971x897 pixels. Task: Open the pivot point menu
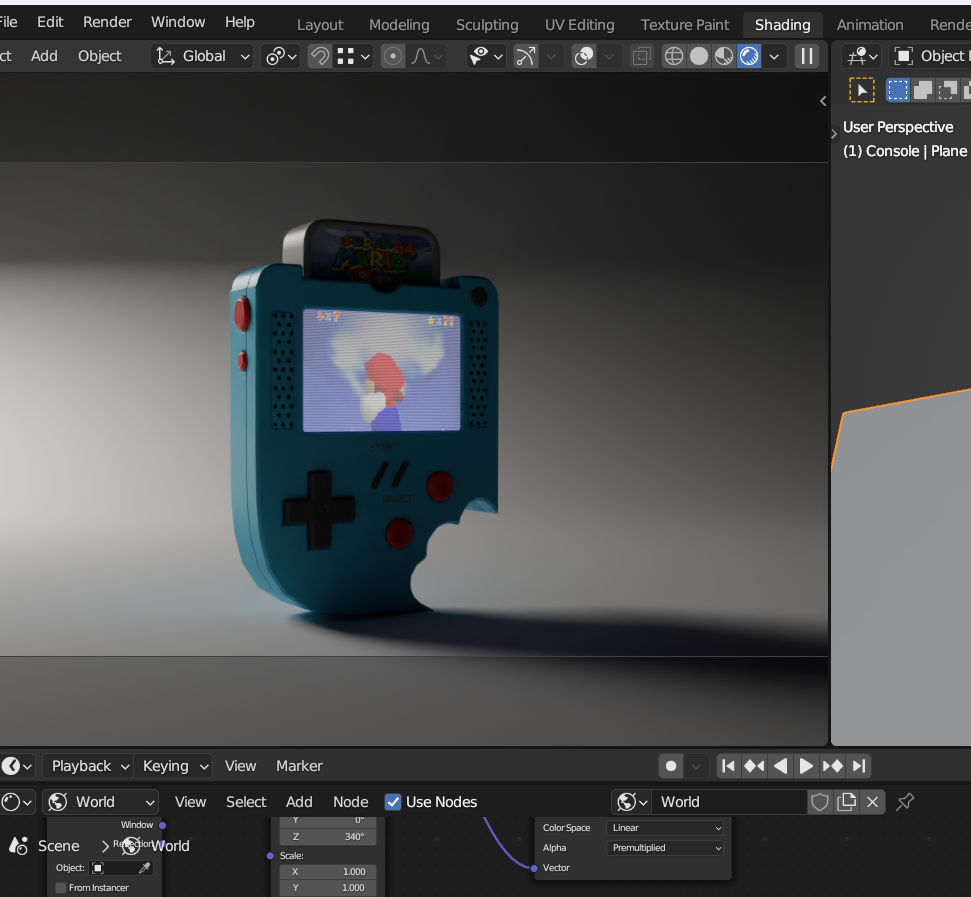coord(281,56)
